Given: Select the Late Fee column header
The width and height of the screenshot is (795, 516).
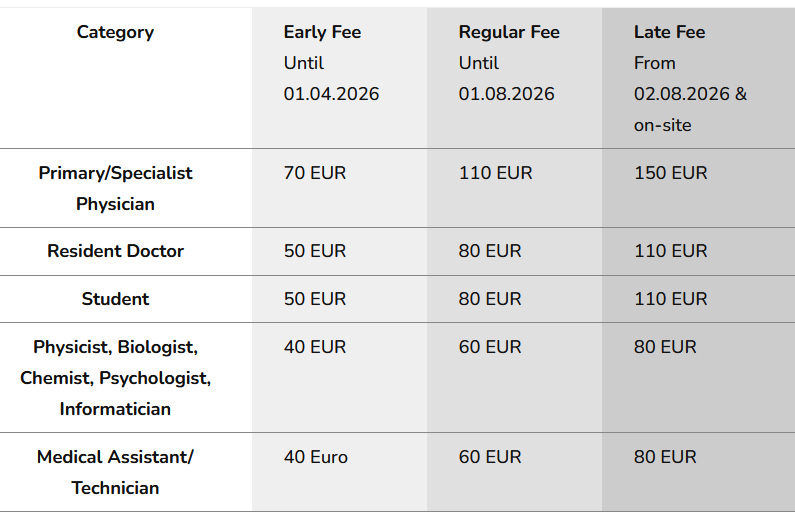Looking at the screenshot, I should tap(669, 32).
